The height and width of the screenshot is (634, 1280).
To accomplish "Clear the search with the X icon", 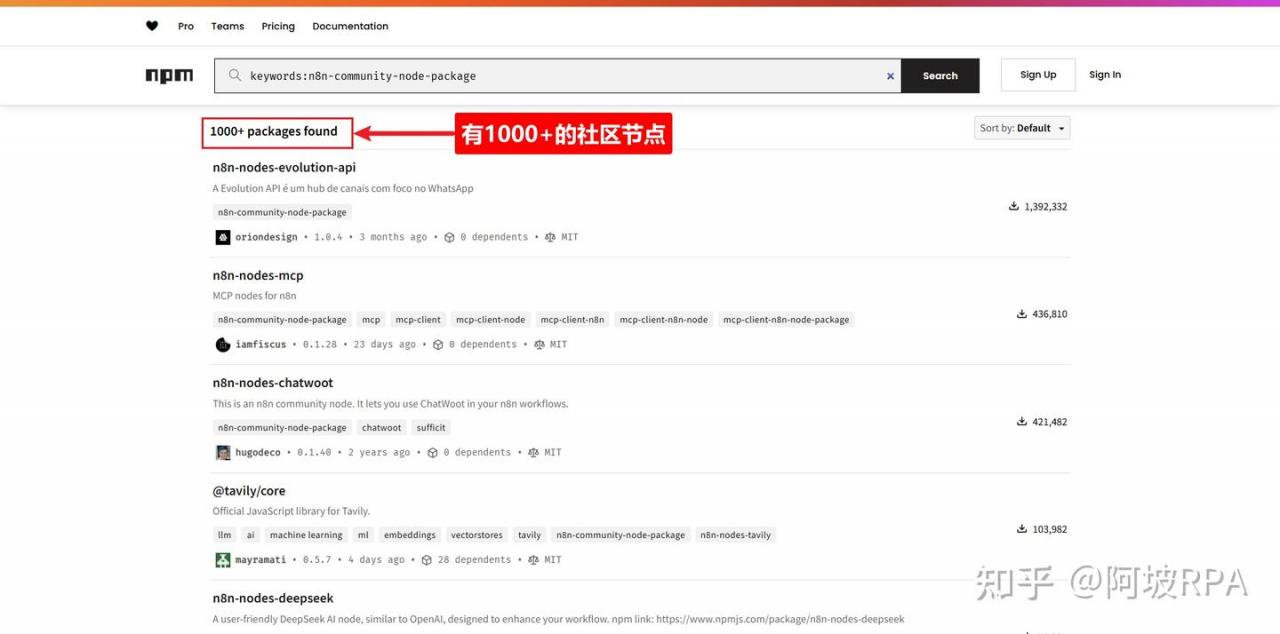I will coord(890,76).
